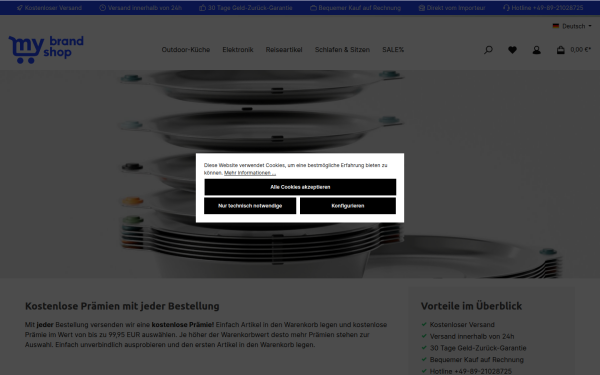The width and height of the screenshot is (600, 375).
Task: Open the Reiseartikel menu
Action: pos(284,50)
